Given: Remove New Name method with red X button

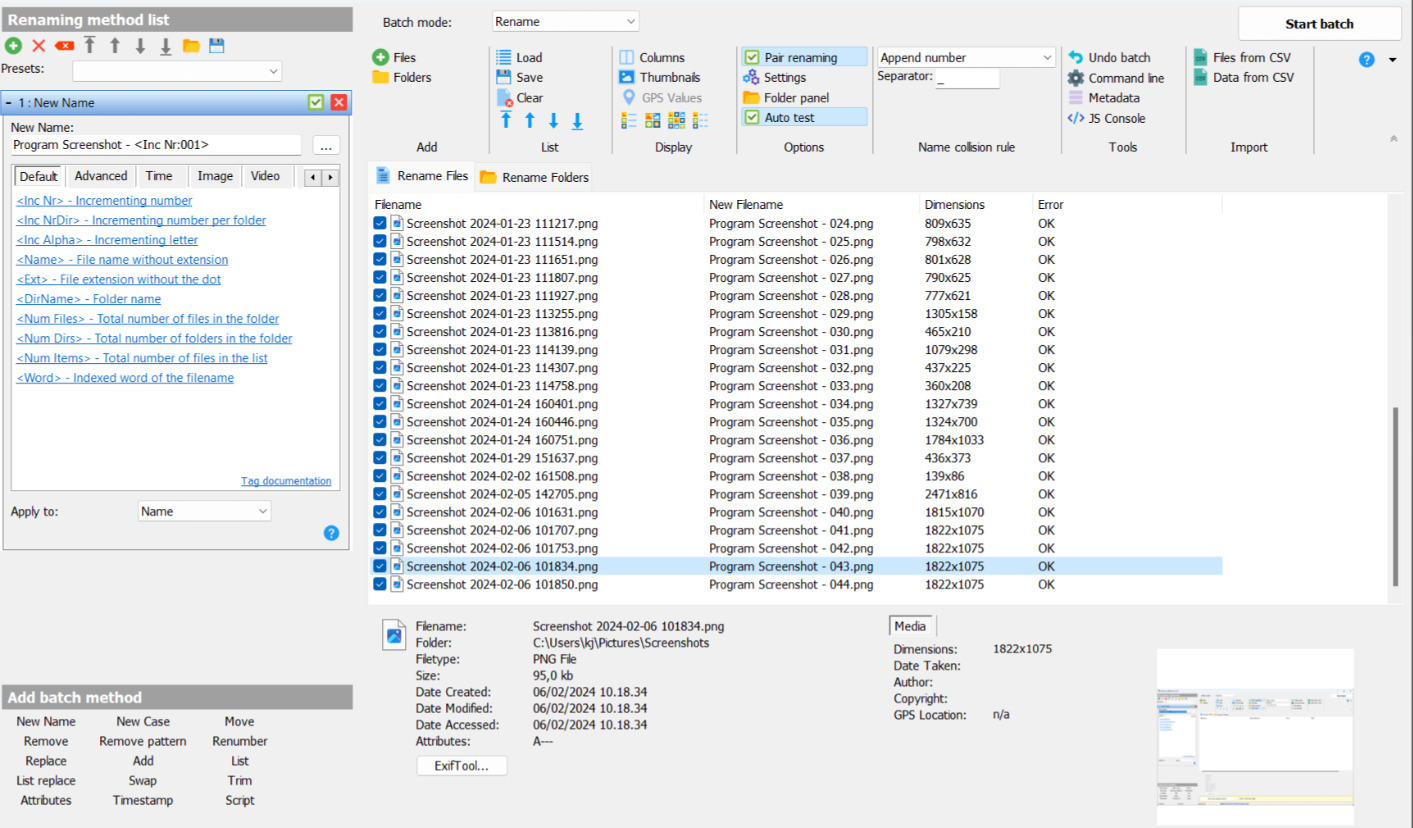Looking at the screenshot, I should (x=339, y=102).
